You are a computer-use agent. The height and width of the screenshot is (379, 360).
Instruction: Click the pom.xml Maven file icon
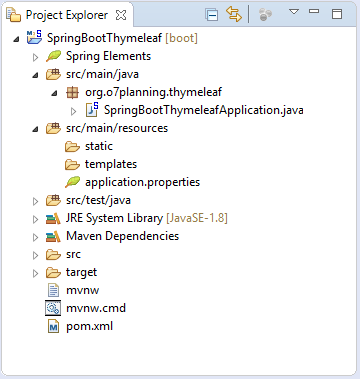coord(53,326)
